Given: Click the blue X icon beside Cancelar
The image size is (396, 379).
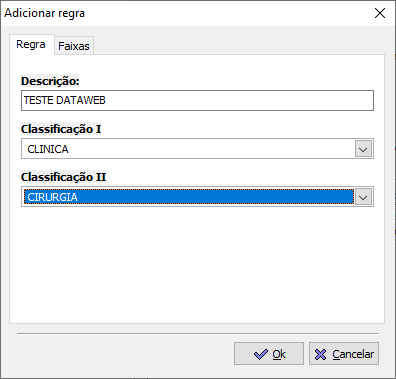Looking at the screenshot, I should [x=320, y=354].
